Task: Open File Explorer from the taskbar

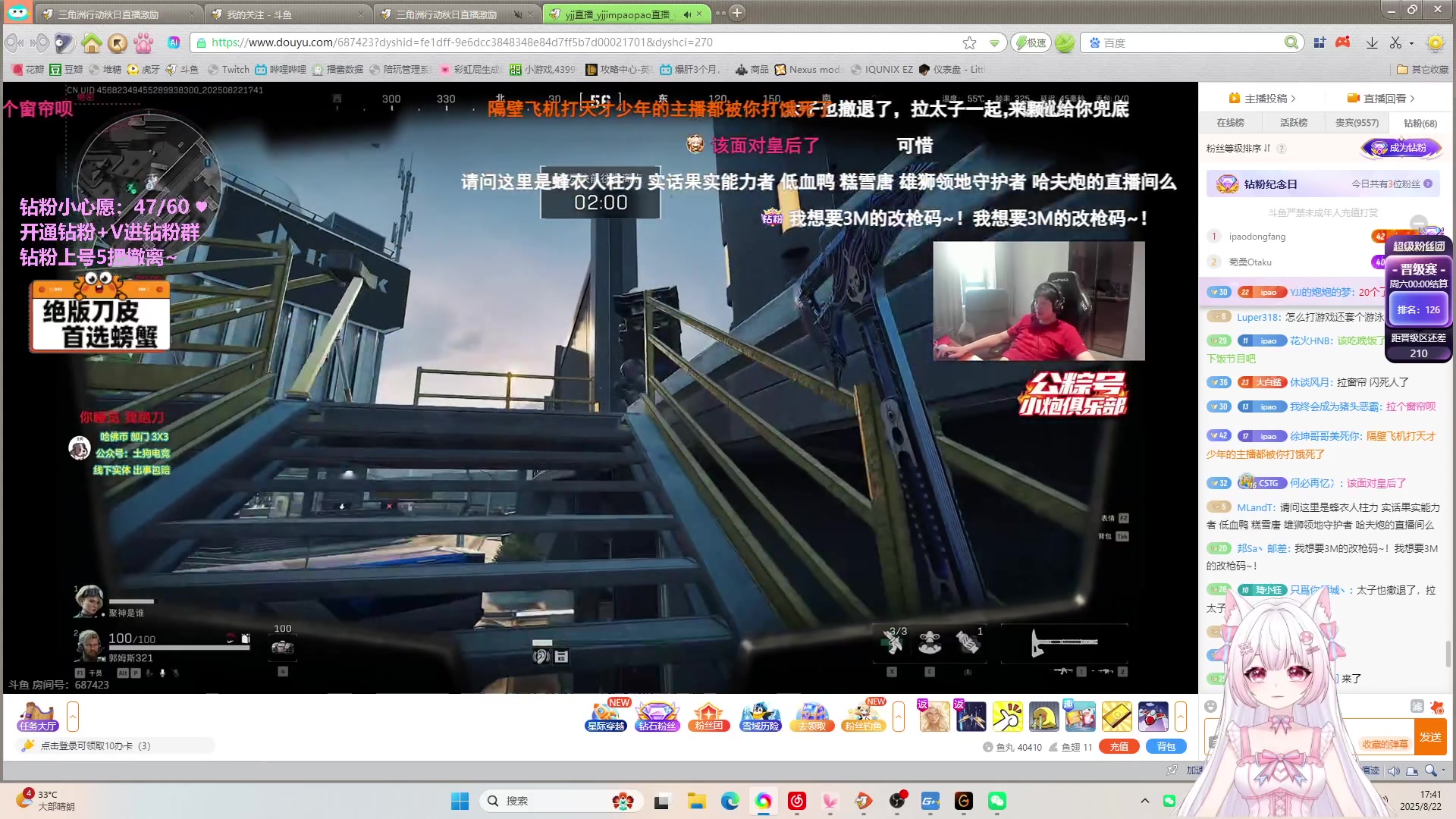Action: (x=696, y=801)
